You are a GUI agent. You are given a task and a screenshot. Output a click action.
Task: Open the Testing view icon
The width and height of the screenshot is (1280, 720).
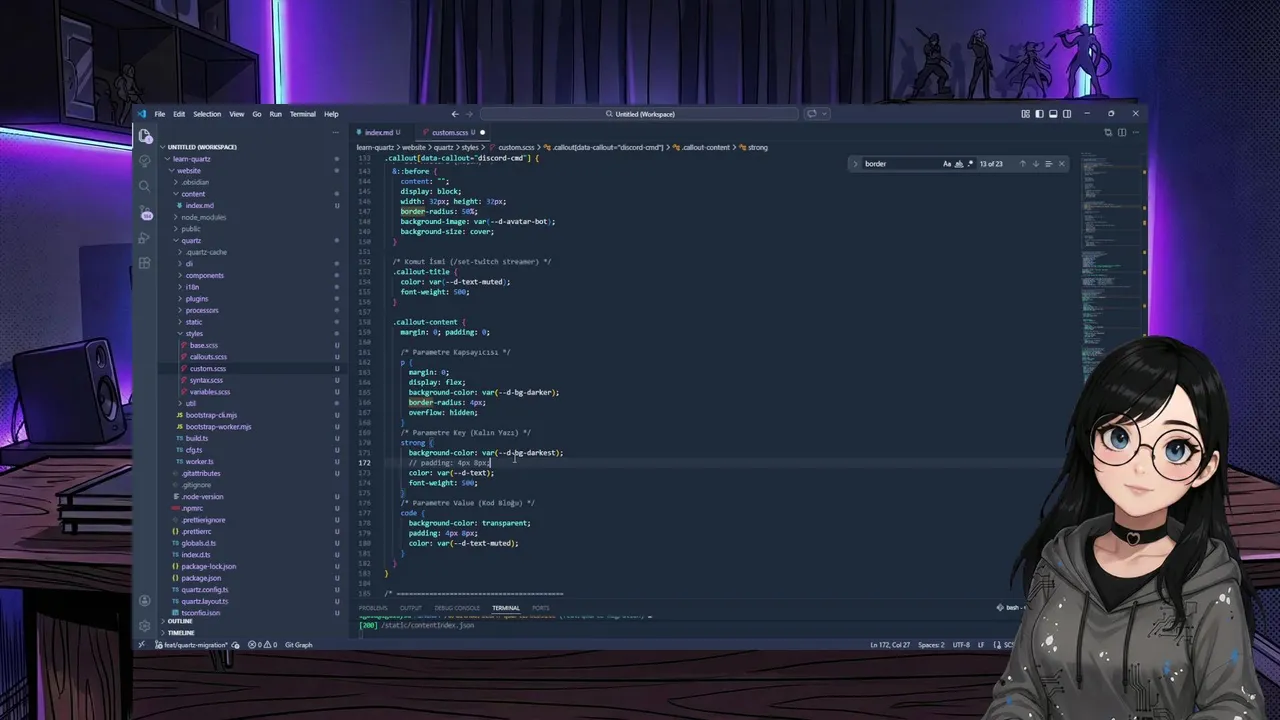(145, 160)
